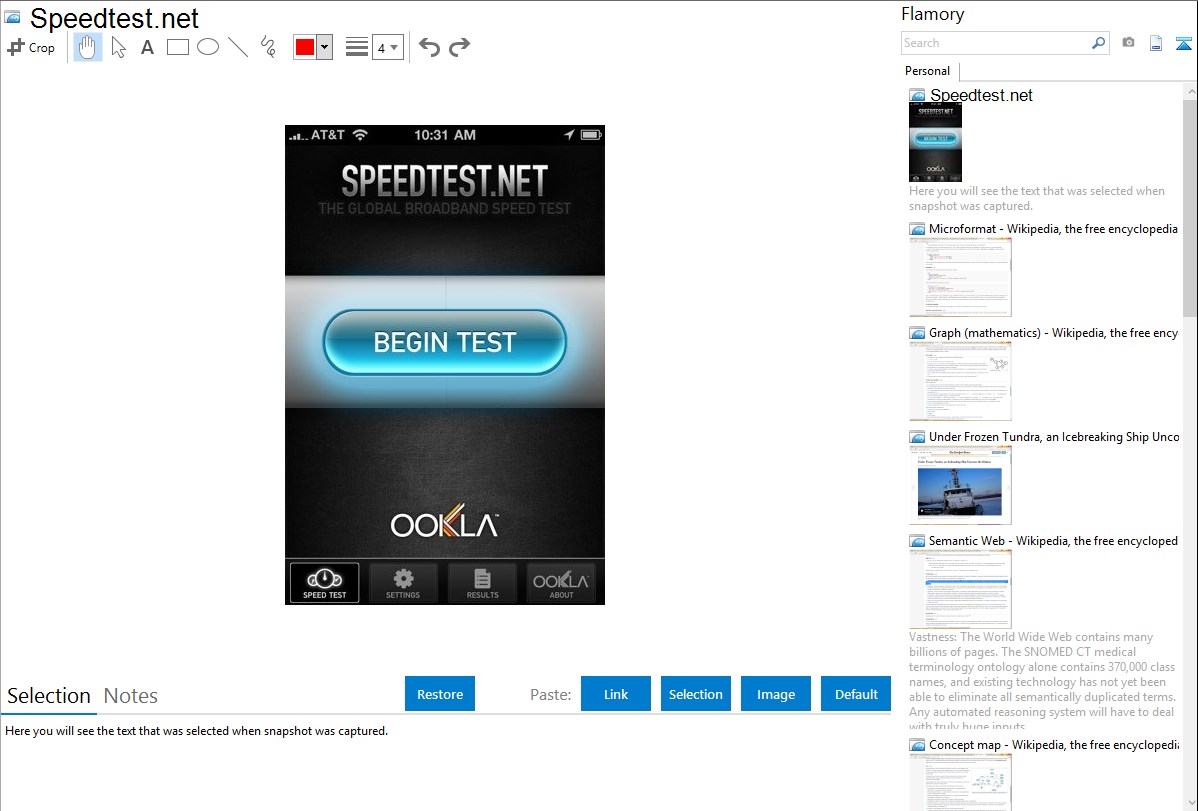Open the Personal tab

coord(927,71)
